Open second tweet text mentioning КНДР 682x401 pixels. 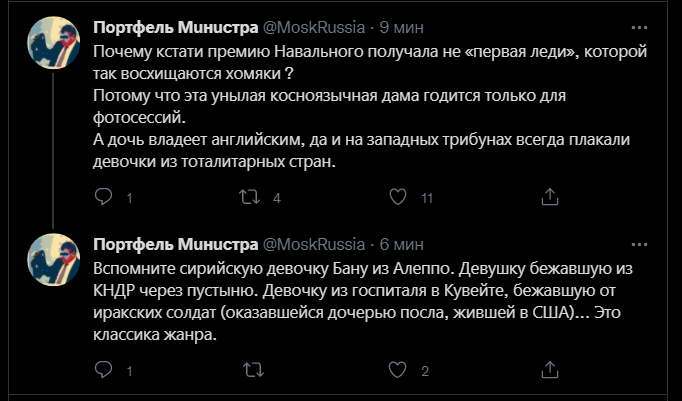pyautogui.click(x=363, y=302)
